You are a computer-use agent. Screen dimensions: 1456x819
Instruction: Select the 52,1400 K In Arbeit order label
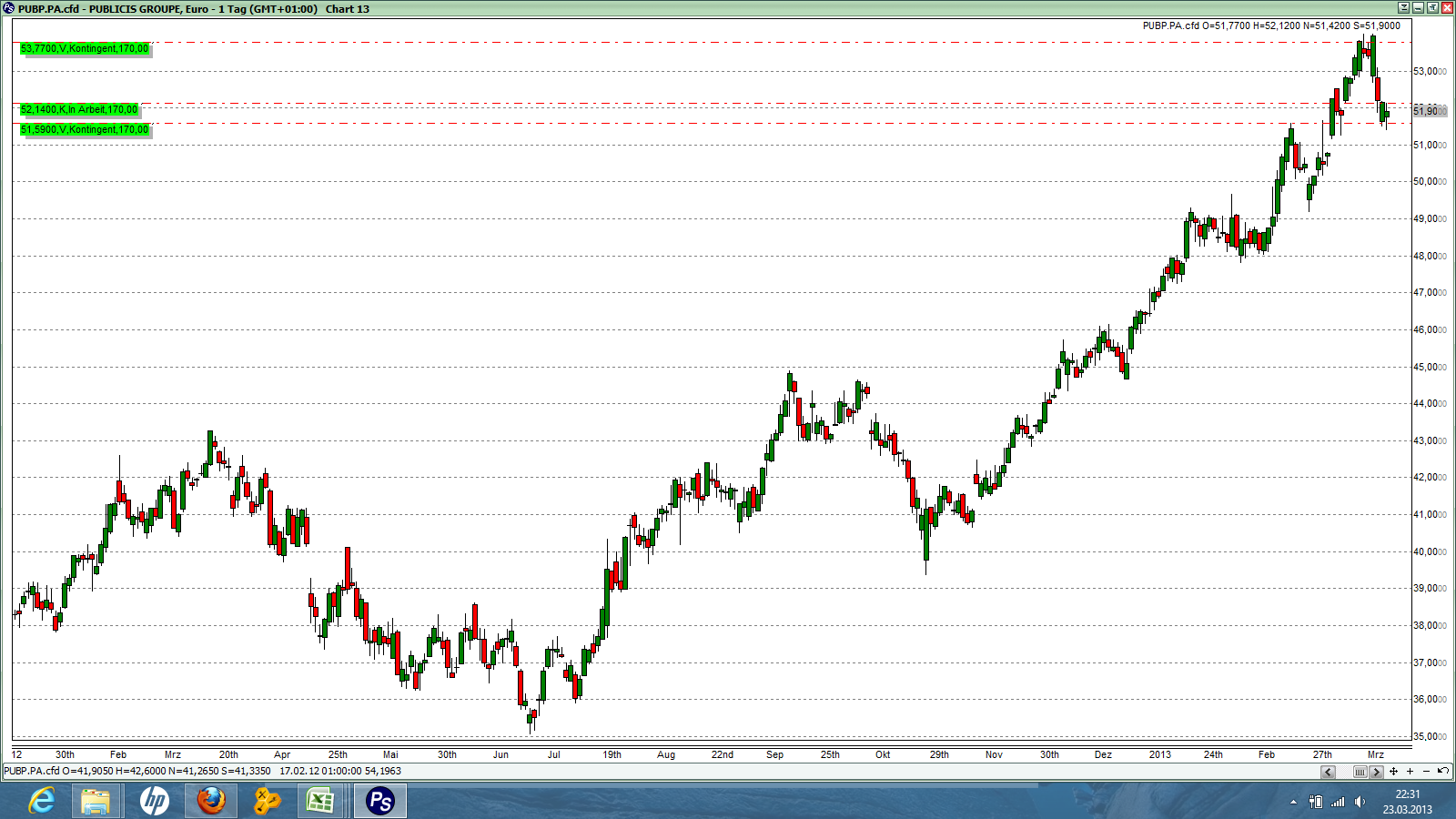pyautogui.click(x=79, y=109)
